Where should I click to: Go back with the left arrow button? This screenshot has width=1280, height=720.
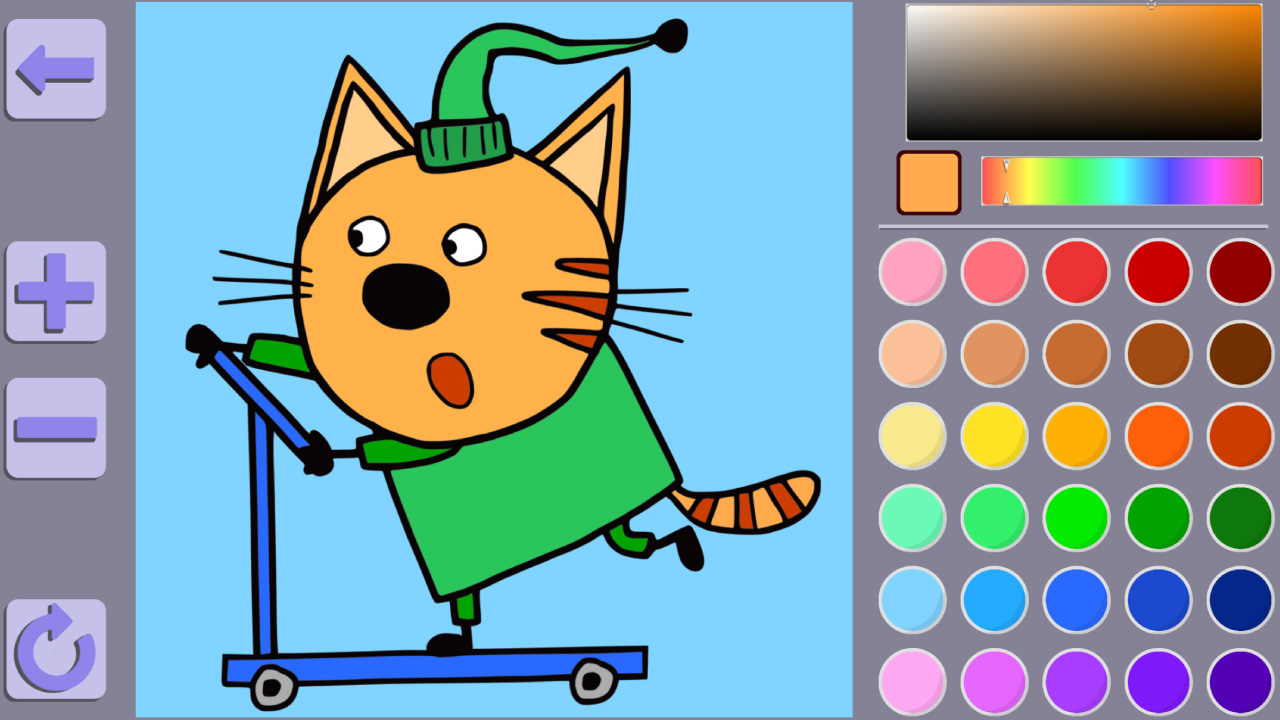point(56,69)
